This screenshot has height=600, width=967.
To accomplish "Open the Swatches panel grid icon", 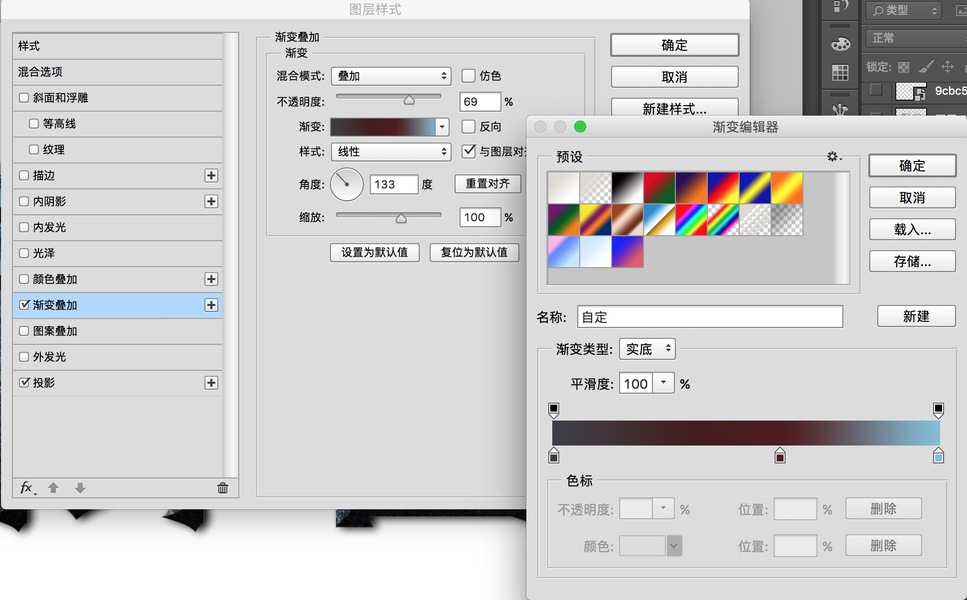I will (840, 73).
